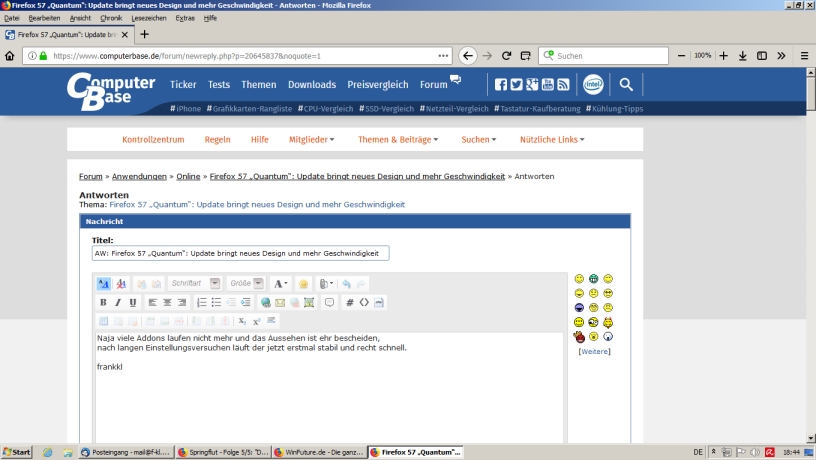Open the Regeln link

(217, 139)
